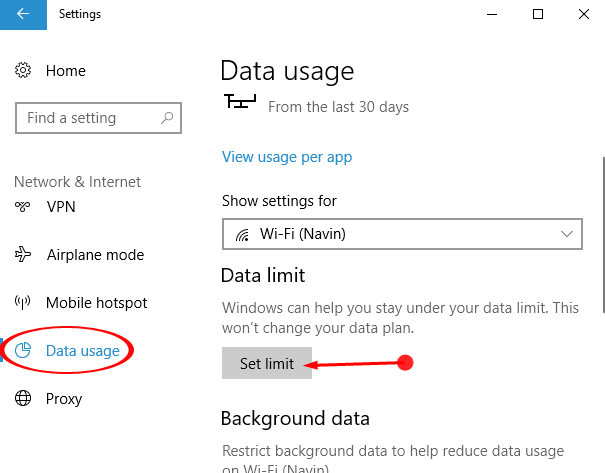Viewport: 605px width, 473px height.
Task: Click the Proxy globe icon
Action: pos(23,399)
